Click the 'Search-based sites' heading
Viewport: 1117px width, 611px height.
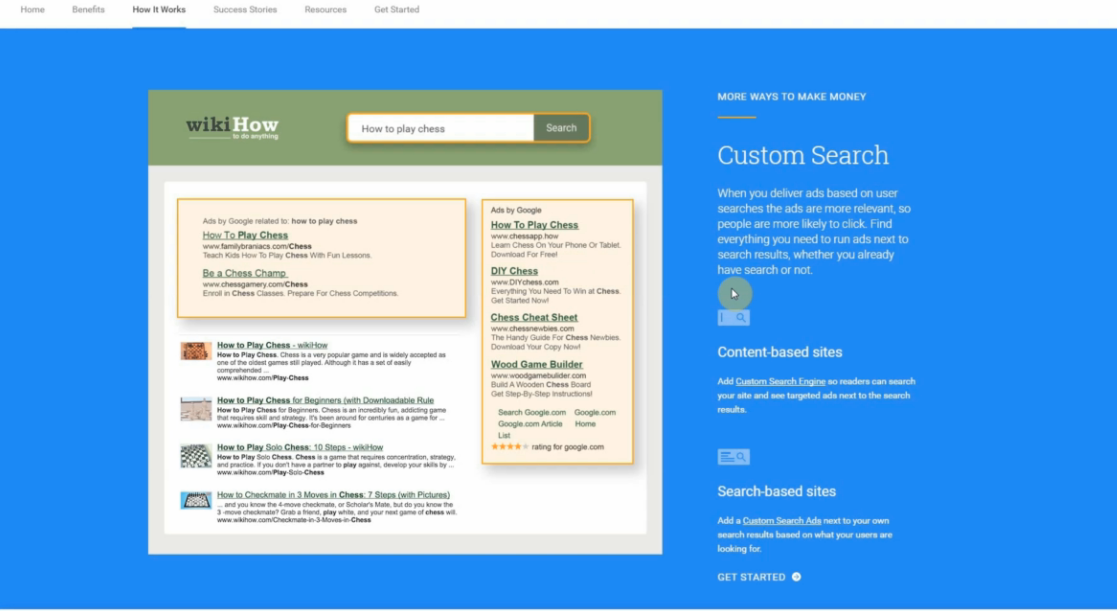pos(776,491)
